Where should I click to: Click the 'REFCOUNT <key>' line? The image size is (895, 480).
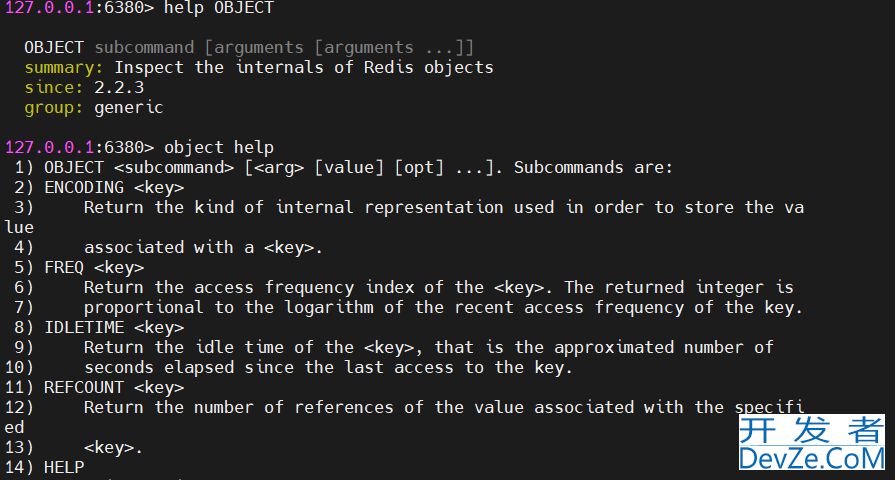coord(114,387)
